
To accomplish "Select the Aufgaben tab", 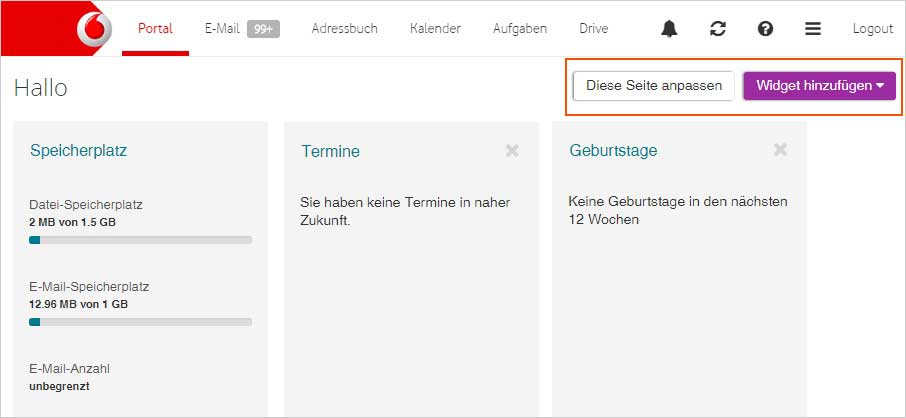I will (x=520, y=29).
